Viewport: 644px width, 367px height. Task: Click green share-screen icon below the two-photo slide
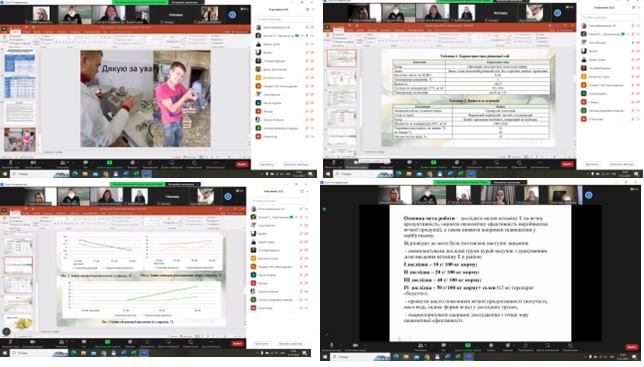(x=110, y=163)
